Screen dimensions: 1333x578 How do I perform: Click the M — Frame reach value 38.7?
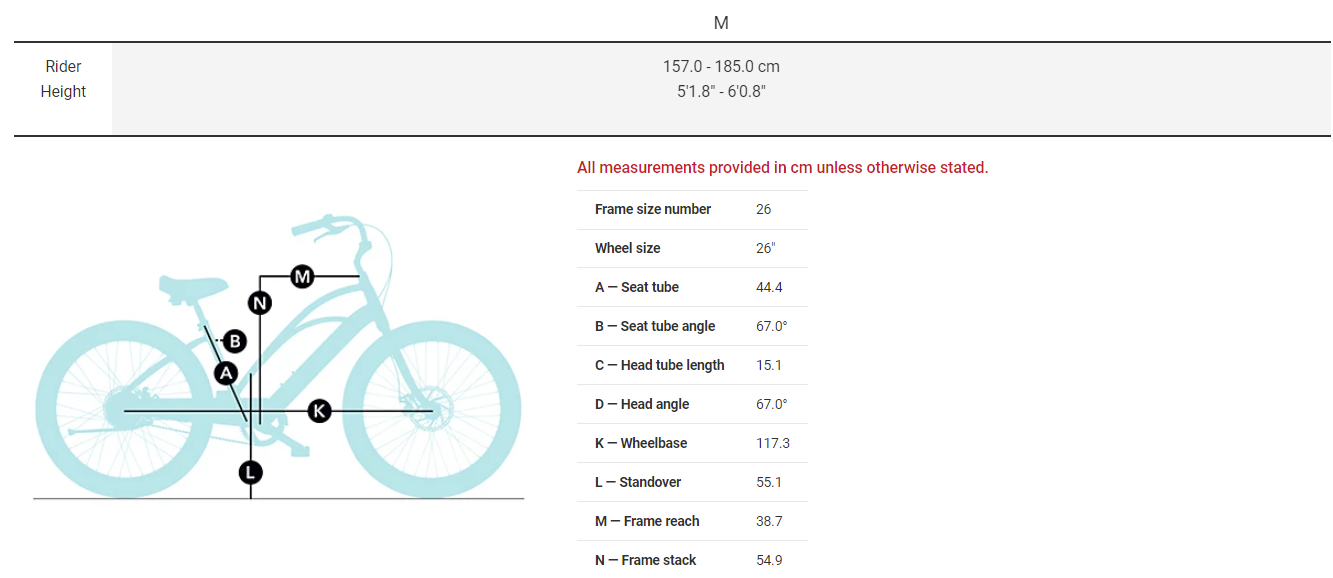pyautogui.click(x=769, y=521)
